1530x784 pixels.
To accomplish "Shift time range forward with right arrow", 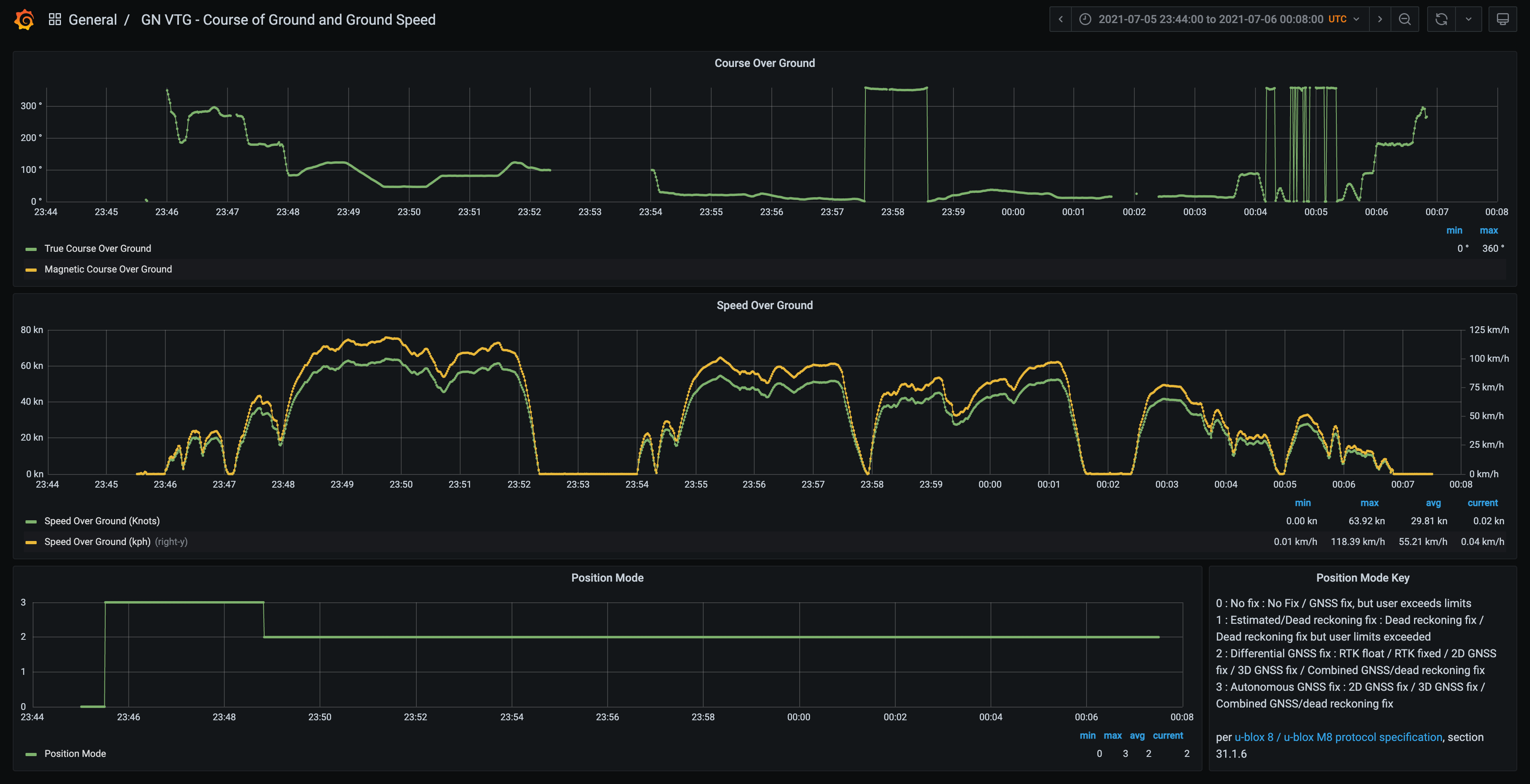I will point(1380,20).
